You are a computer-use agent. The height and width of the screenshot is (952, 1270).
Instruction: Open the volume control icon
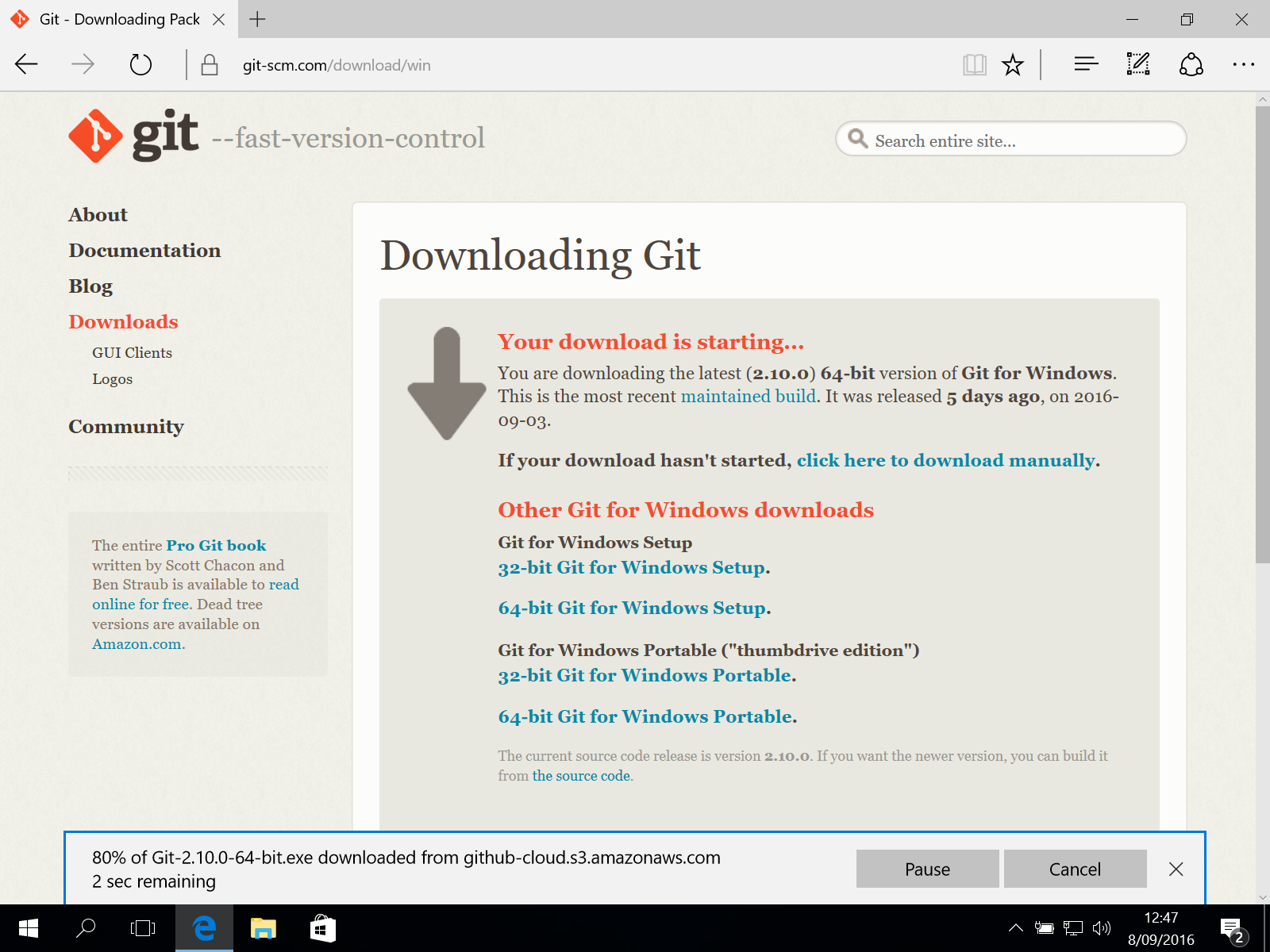pyautogui.click(x=1102, y=928)
